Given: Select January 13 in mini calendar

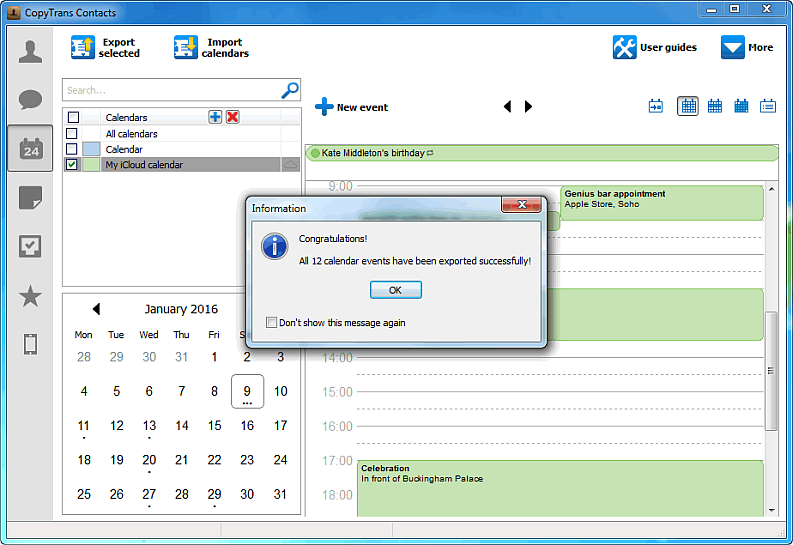Looking at the screenshot, I should pos(149,426).
